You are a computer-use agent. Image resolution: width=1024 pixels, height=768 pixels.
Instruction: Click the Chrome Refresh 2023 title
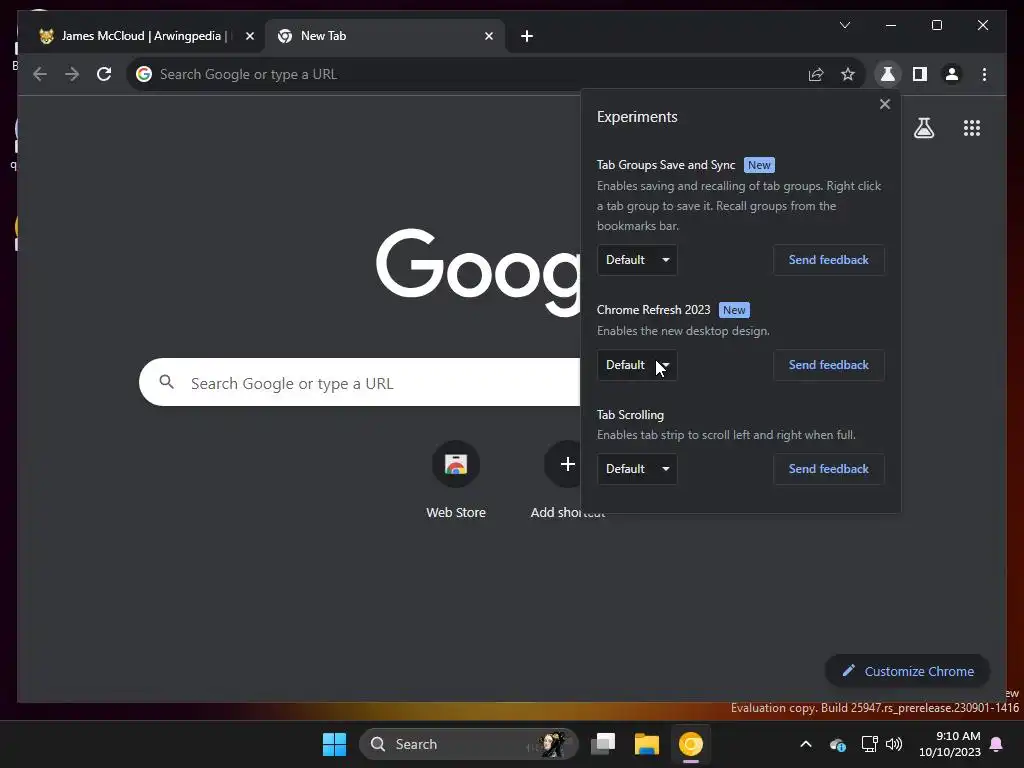653,310
